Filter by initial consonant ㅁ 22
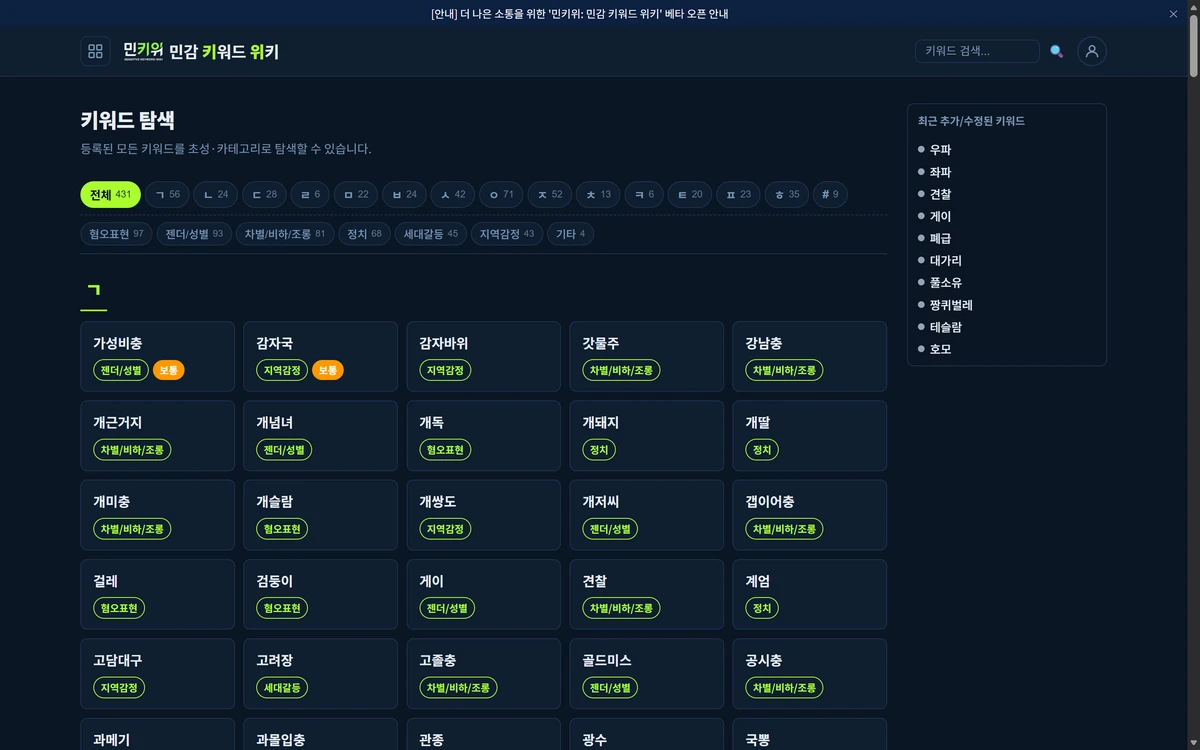This screenshot has height=750, width=1200. (356, 194)
